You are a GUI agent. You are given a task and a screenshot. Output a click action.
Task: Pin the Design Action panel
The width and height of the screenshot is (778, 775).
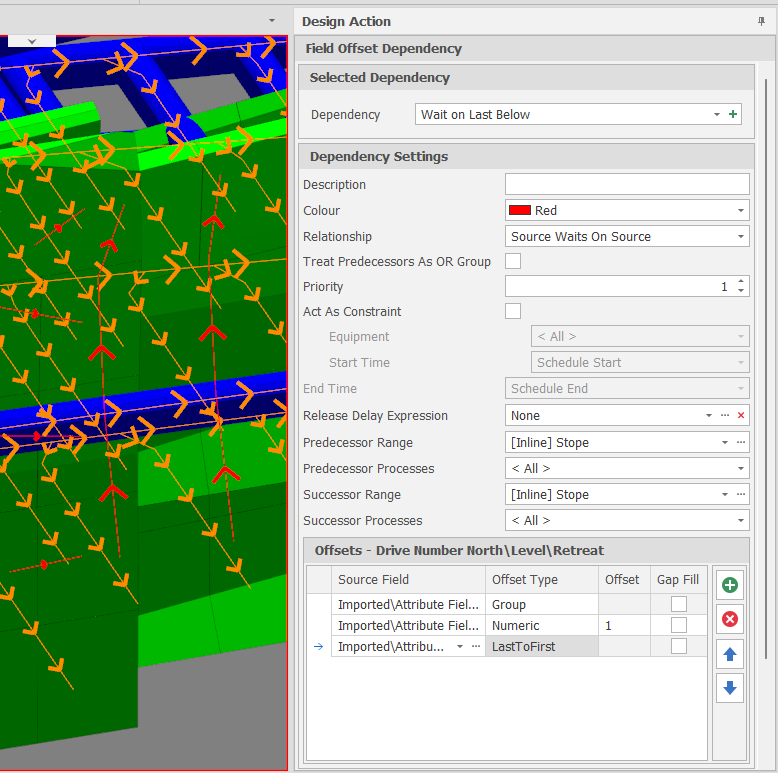point(761,21)
